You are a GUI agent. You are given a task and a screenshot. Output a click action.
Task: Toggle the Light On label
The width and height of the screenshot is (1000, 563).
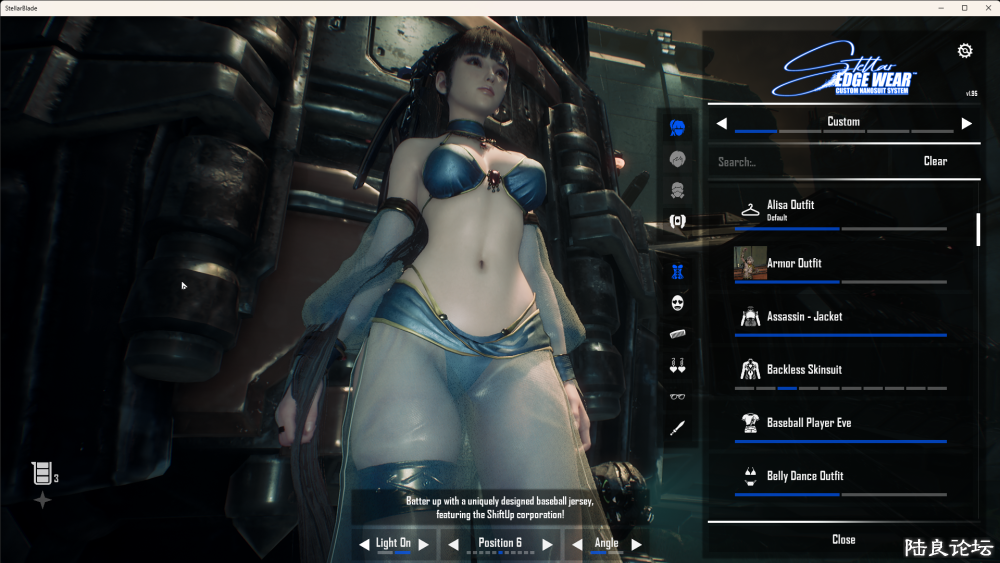click(x=393, y=543)
